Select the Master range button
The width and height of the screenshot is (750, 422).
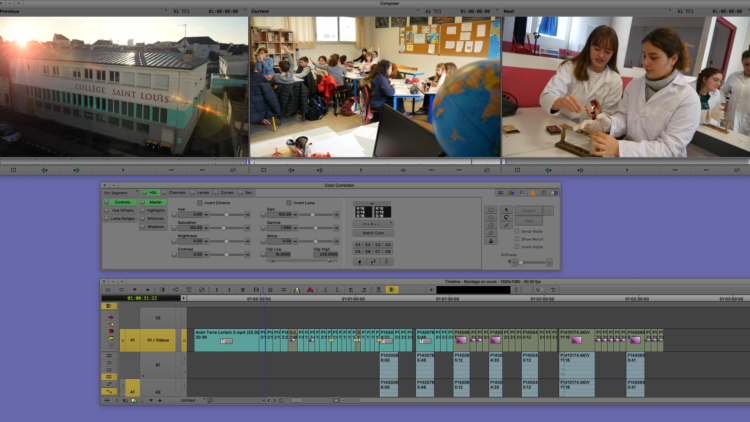(155, 202)
